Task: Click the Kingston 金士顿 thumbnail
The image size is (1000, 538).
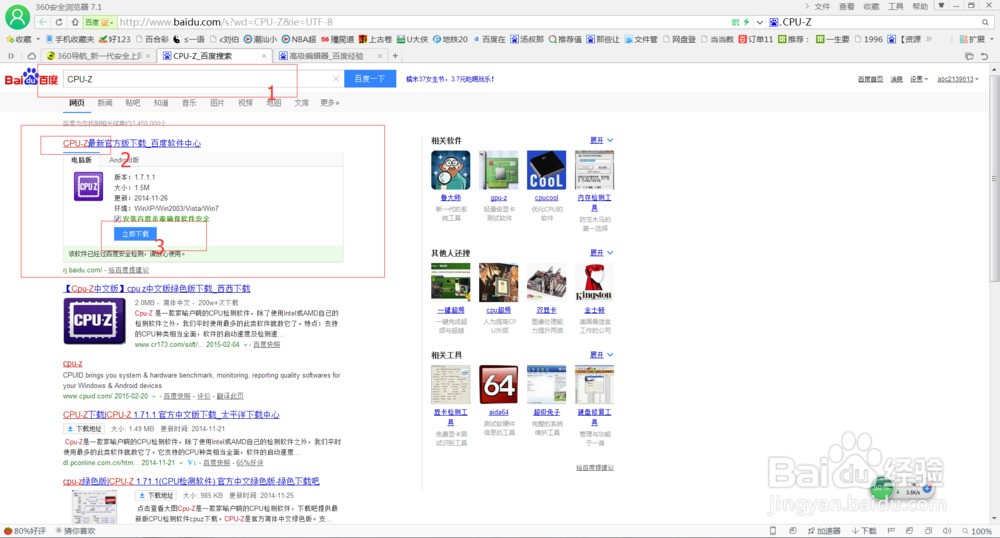Action: click(594, 282)
